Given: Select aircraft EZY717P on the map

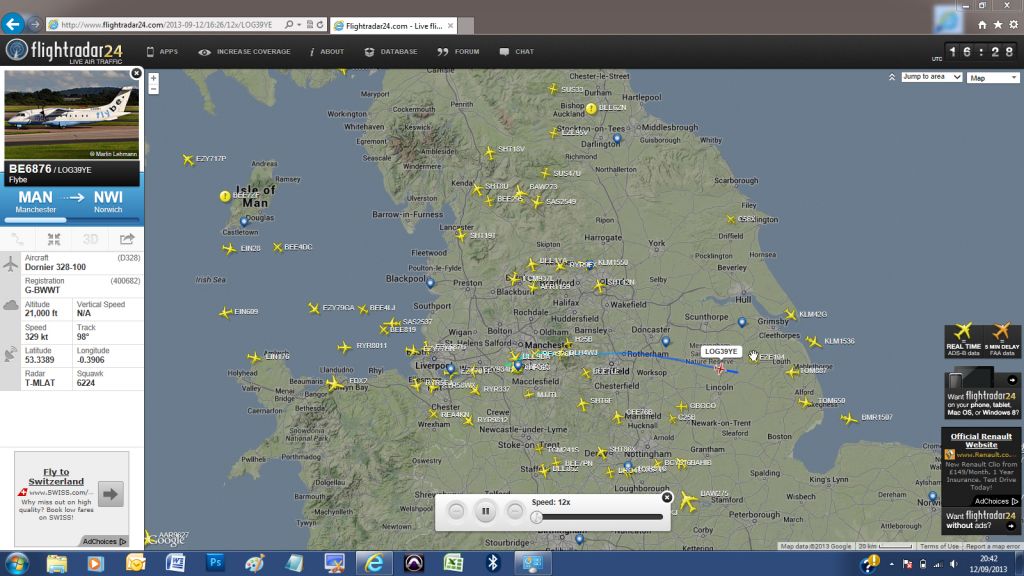Looking at the screenshot, I should tap(188, 159).
